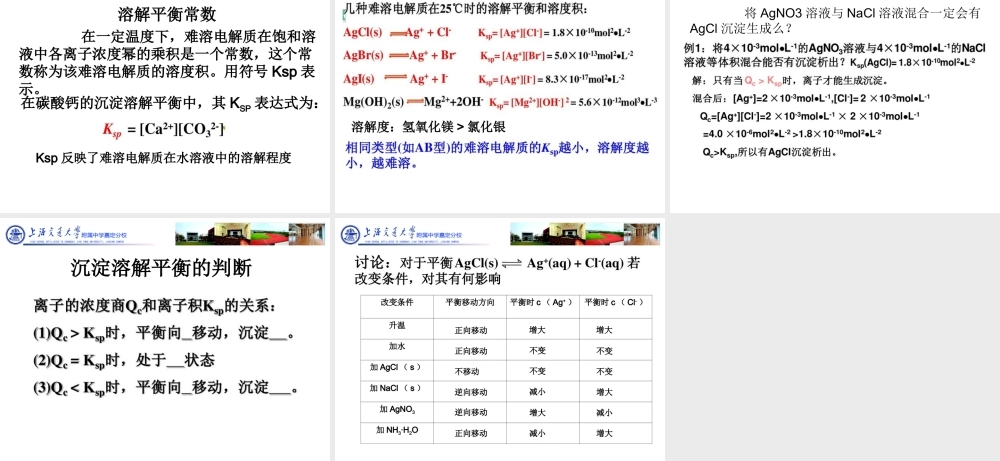The width and height of the screenshot is (1000, 461).
Task: Click the AgCl(s) ⇌ Ag+ + Cl- equation
Action: (x=397, y=32)
